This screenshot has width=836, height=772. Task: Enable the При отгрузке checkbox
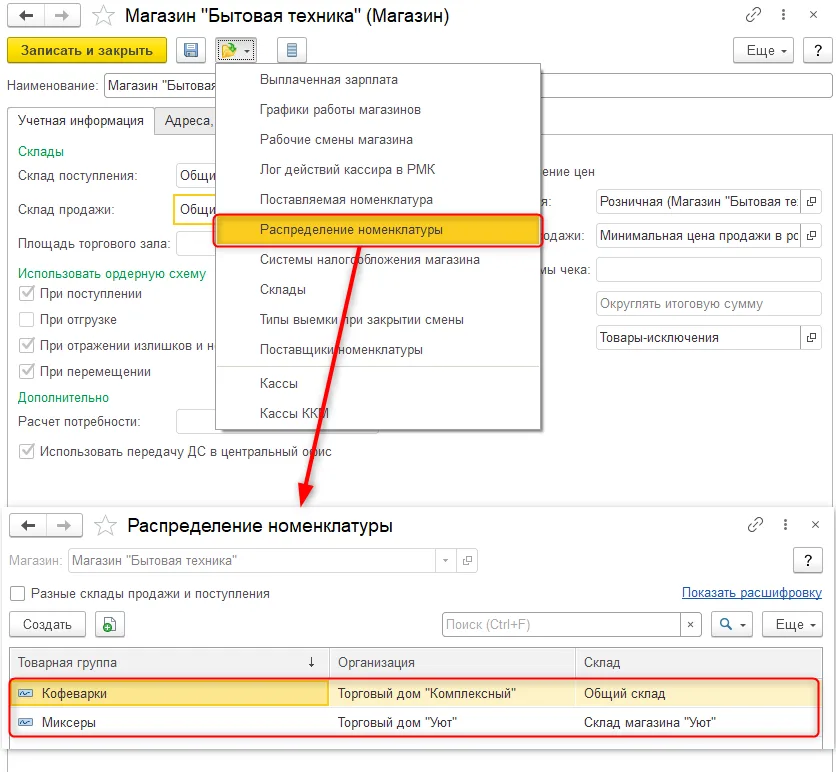click(27, 319)
